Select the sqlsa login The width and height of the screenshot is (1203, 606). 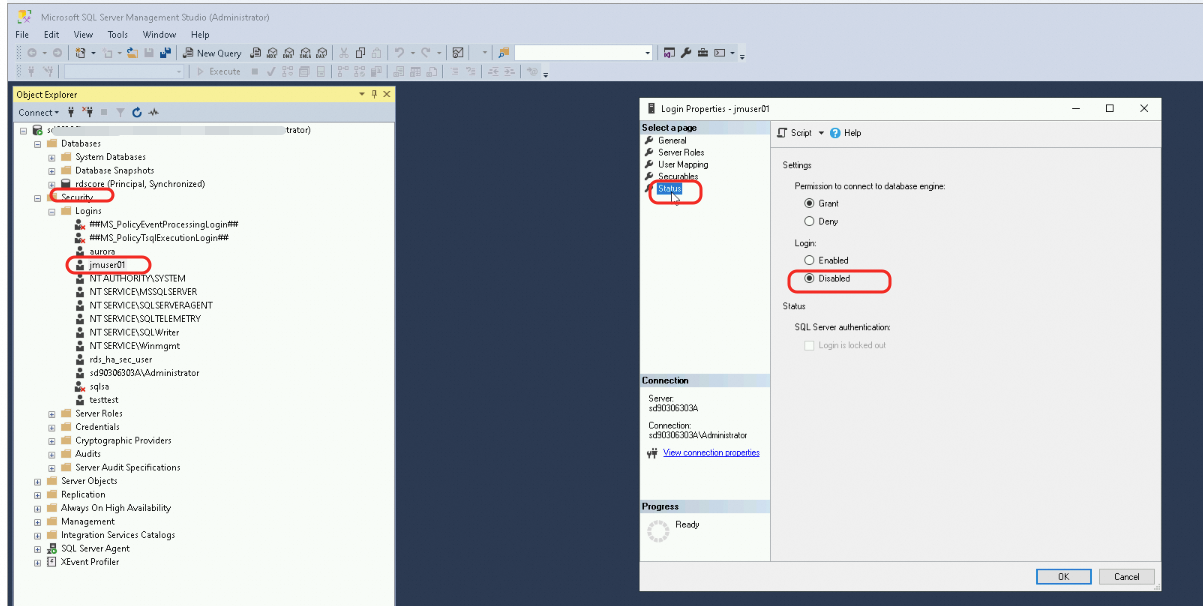99,386
